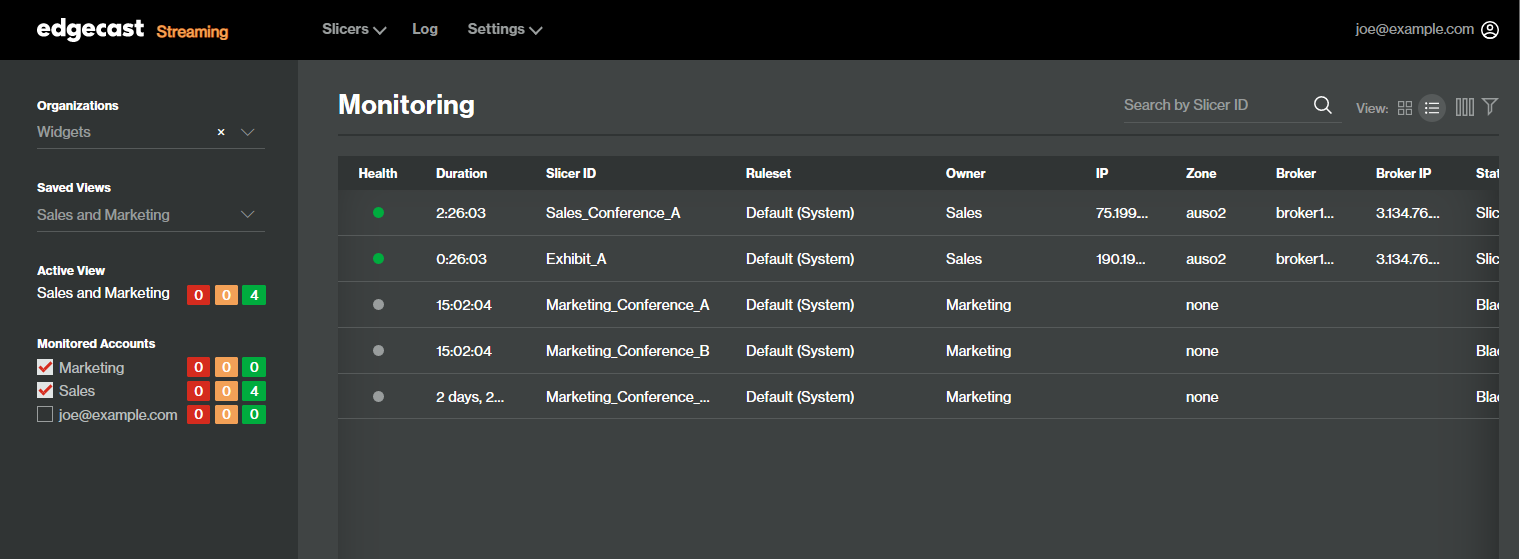This screenshot has height=559, width=1520.
Task: Uncheck the Sales monitored account
Action: (x=45, y=390)
